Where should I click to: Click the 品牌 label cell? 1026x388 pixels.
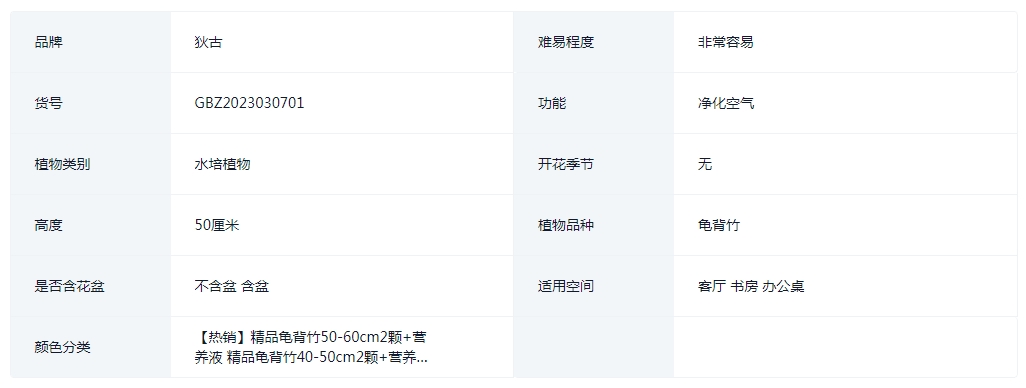[x=90, y=42]
